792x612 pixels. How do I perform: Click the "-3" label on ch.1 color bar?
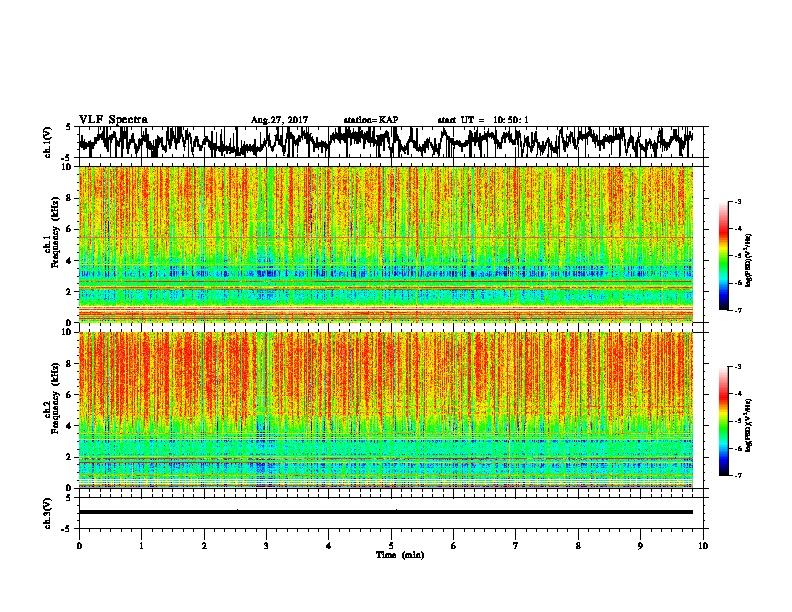(x=738, y=202)
